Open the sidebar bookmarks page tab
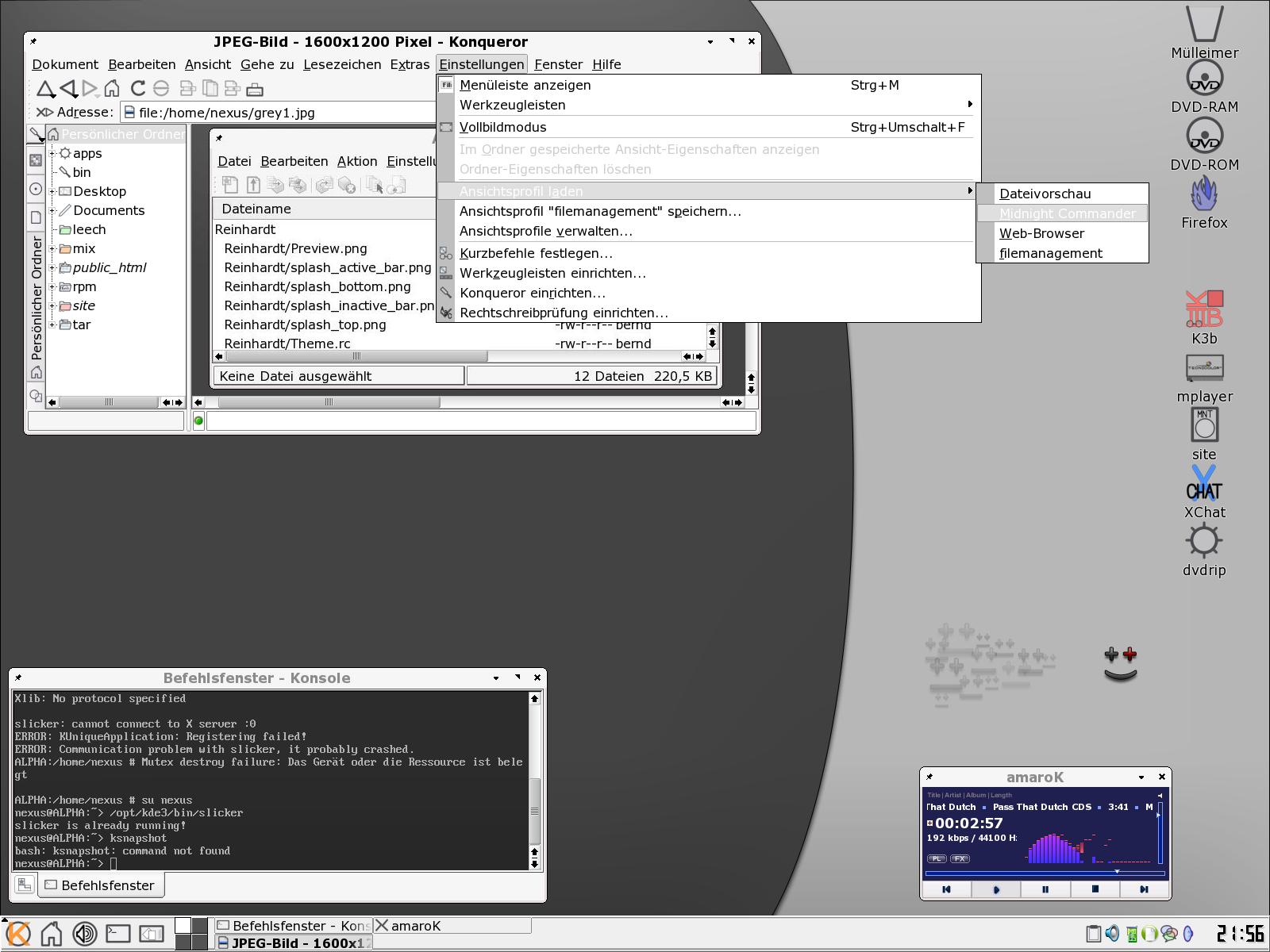 pyautogui.click(x=36, y=217)
